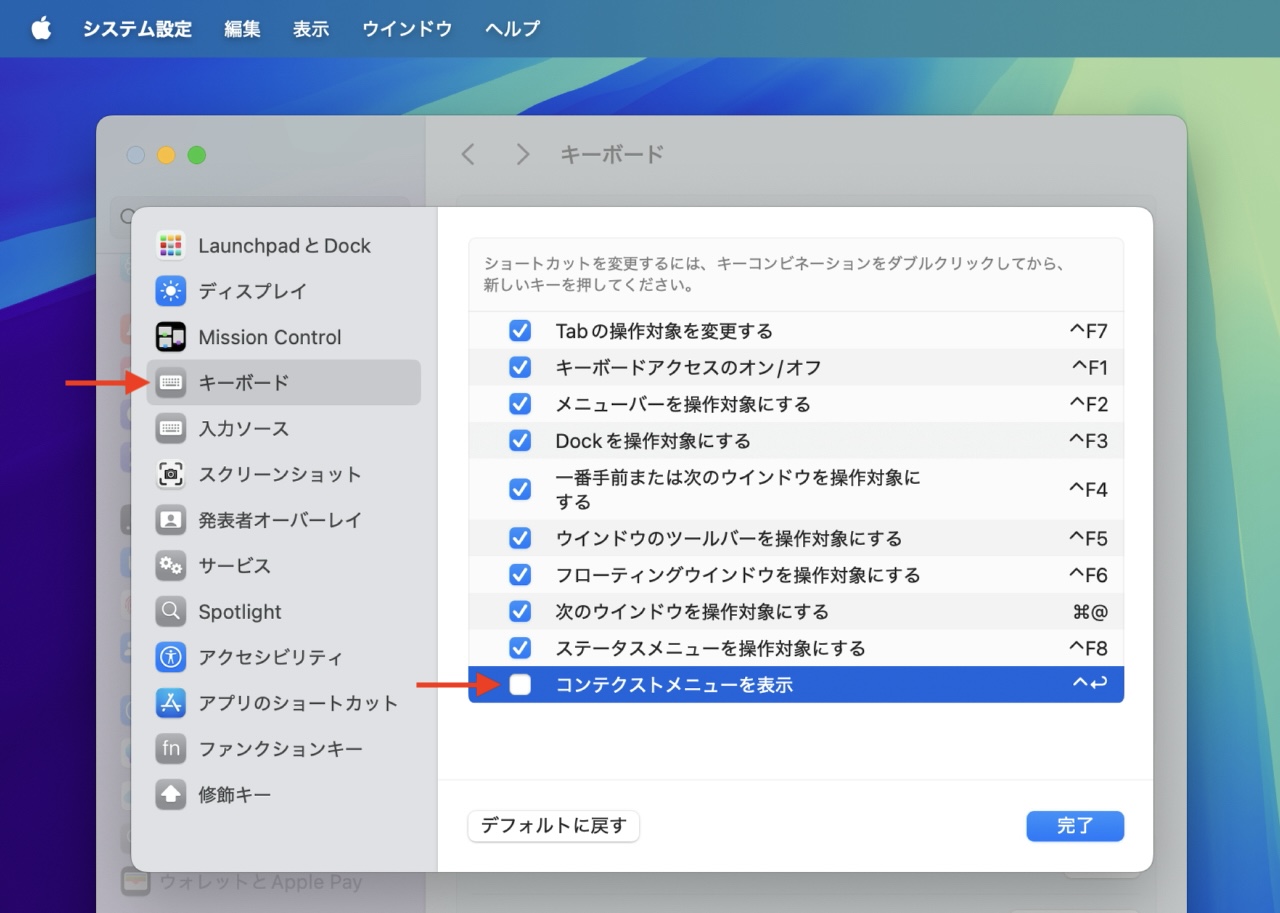
Task: Select the アクセシビリティ category label
Action: [270, 657]
